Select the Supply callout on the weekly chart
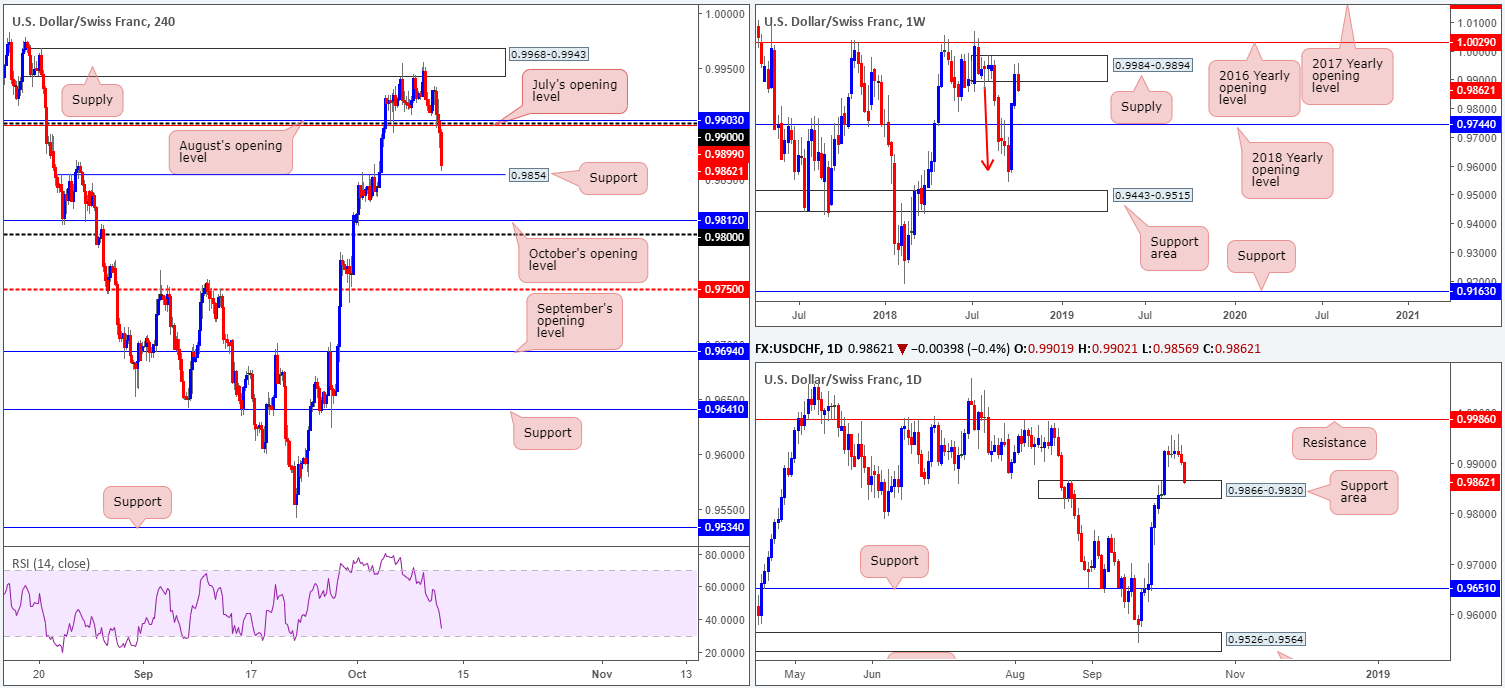Image resolution: width=1505 pixels, height=688 pixels. tap(1142, 108)
